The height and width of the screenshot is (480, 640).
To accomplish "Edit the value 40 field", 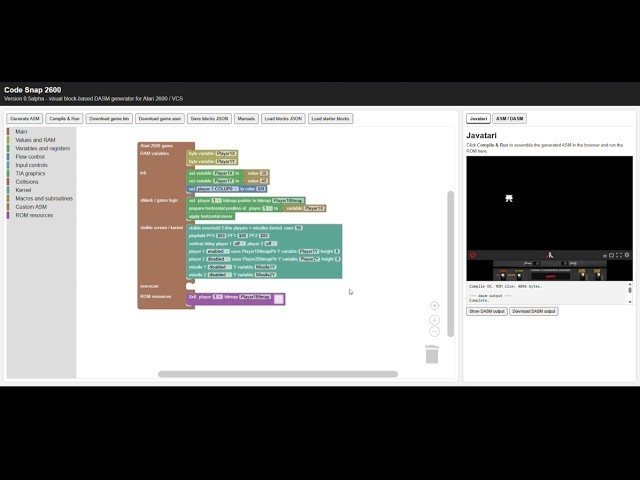I will [x=264, y=181].
